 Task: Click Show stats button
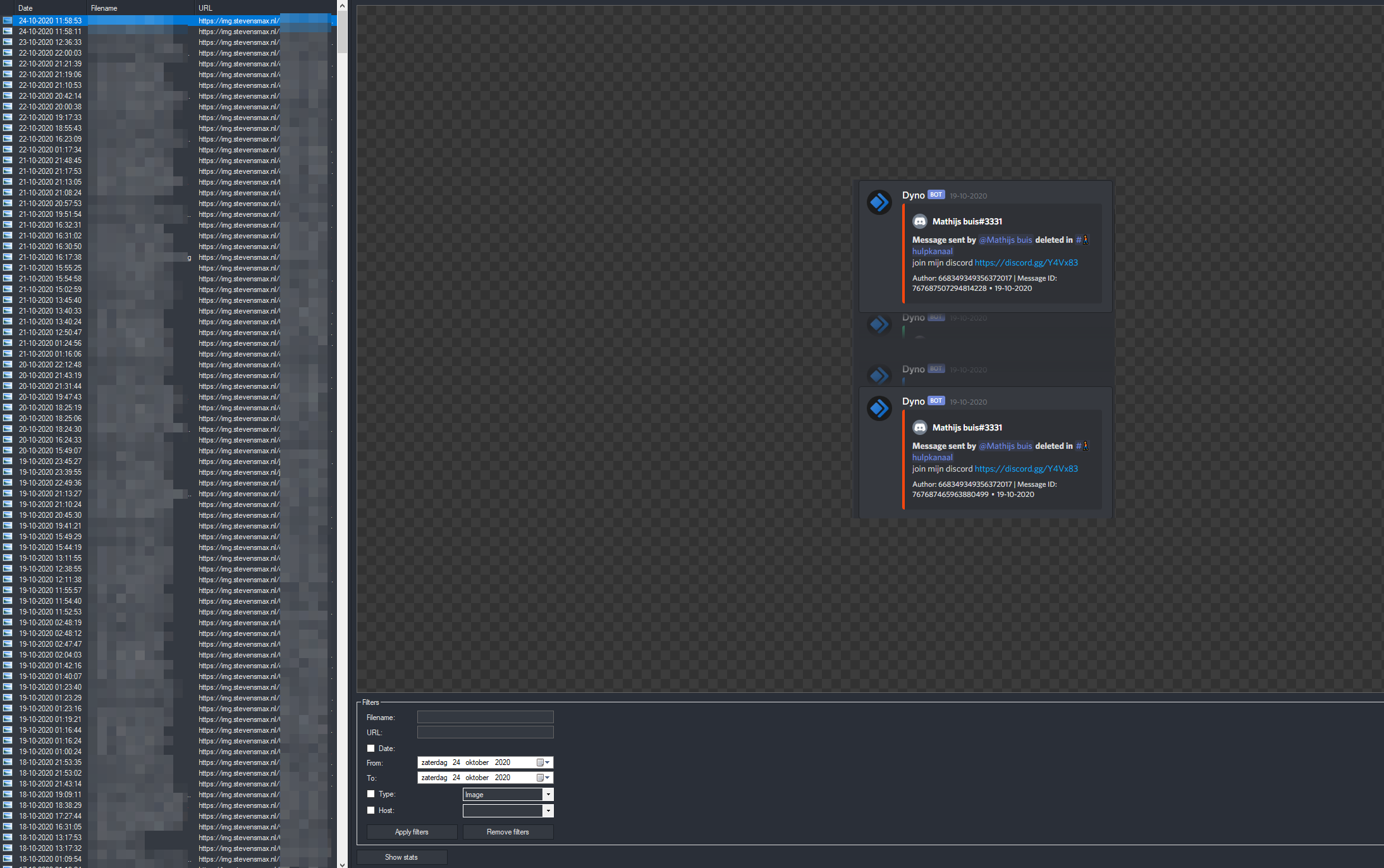coord(401,857)
